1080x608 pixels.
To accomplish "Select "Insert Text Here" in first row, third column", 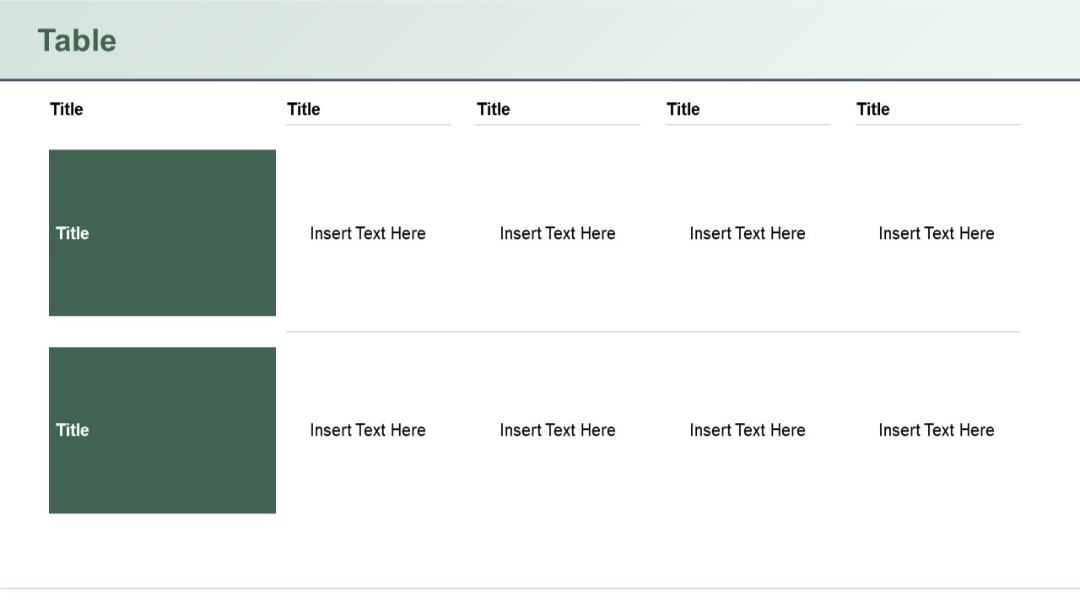I will (557, 233).
